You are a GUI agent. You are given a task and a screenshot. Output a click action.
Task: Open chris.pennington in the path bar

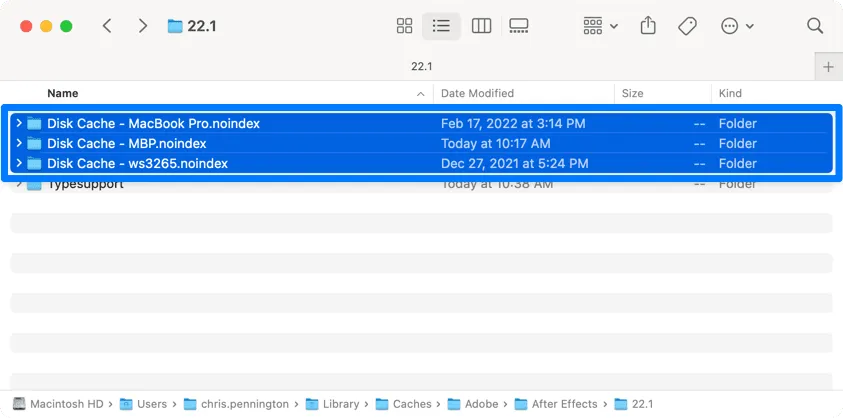236,404
